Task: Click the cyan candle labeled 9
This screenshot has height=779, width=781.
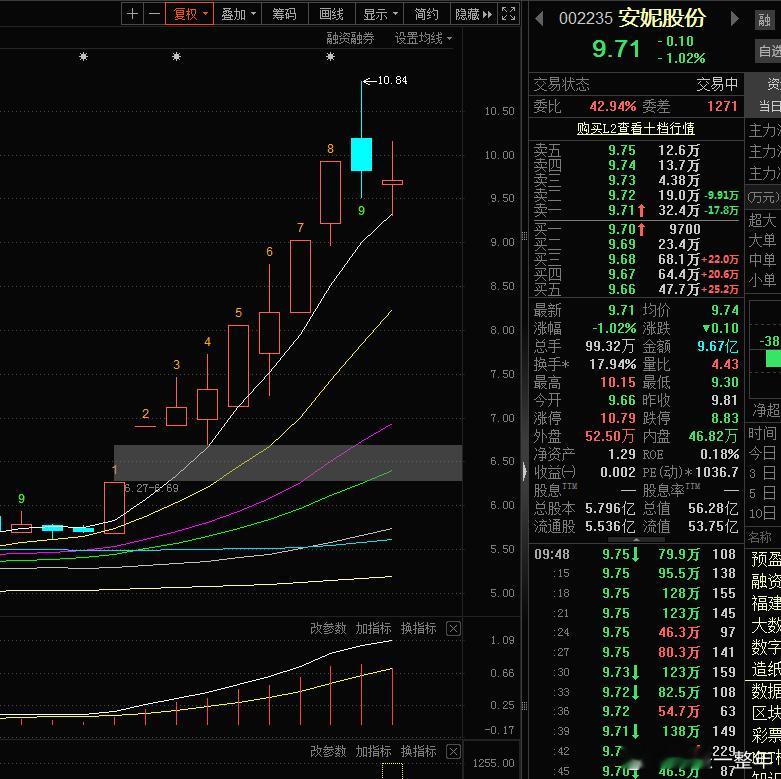Action: 361,154
